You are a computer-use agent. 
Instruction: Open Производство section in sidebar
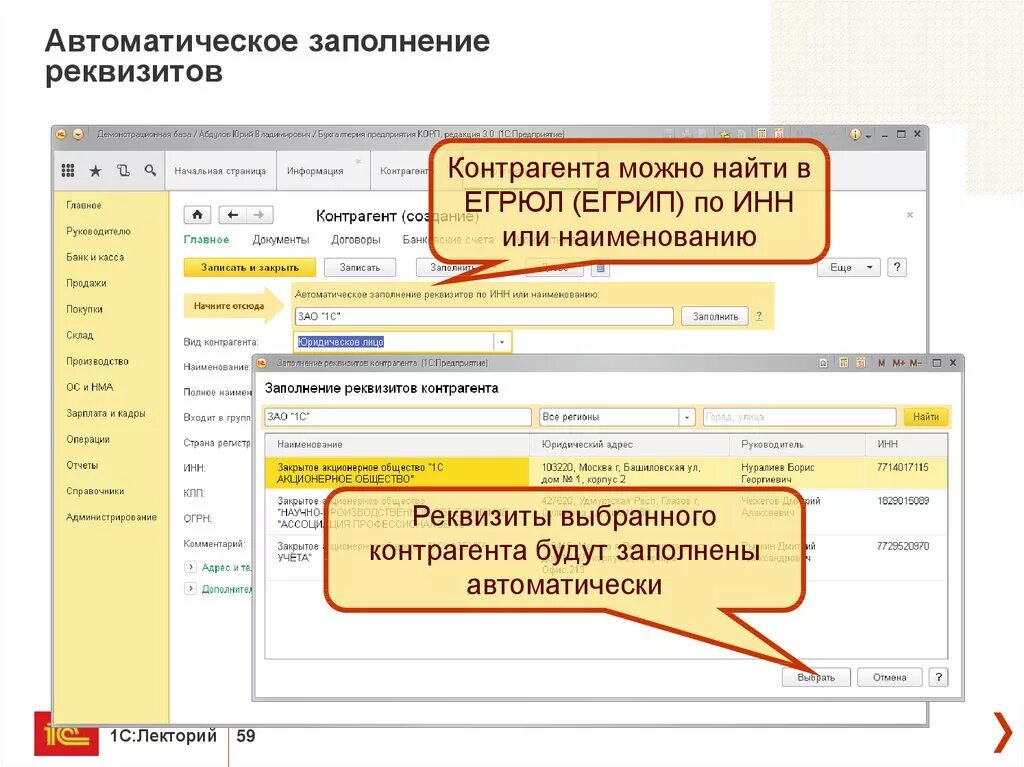point(97,361)
